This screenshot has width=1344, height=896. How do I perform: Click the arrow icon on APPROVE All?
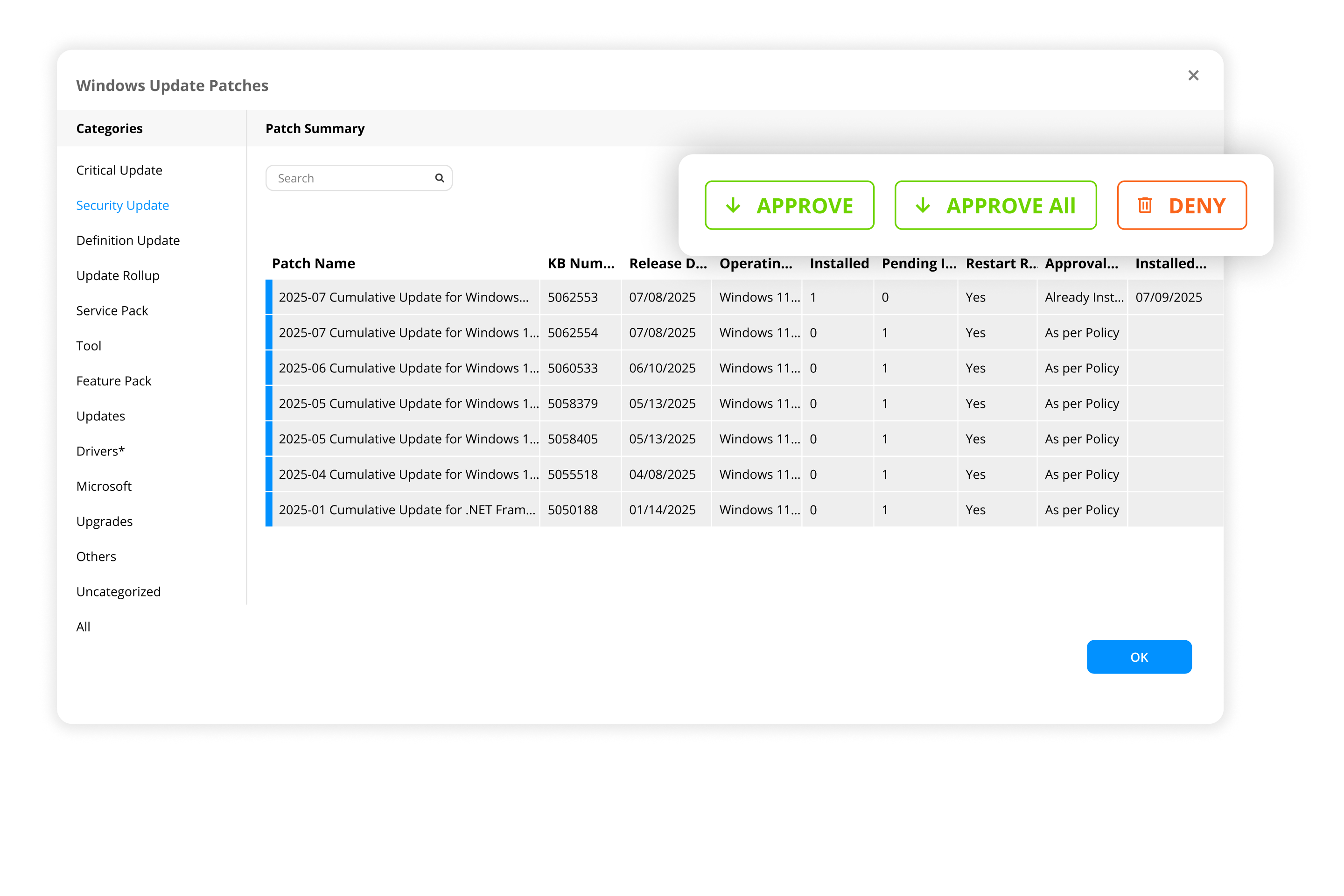tap(922, 205)
